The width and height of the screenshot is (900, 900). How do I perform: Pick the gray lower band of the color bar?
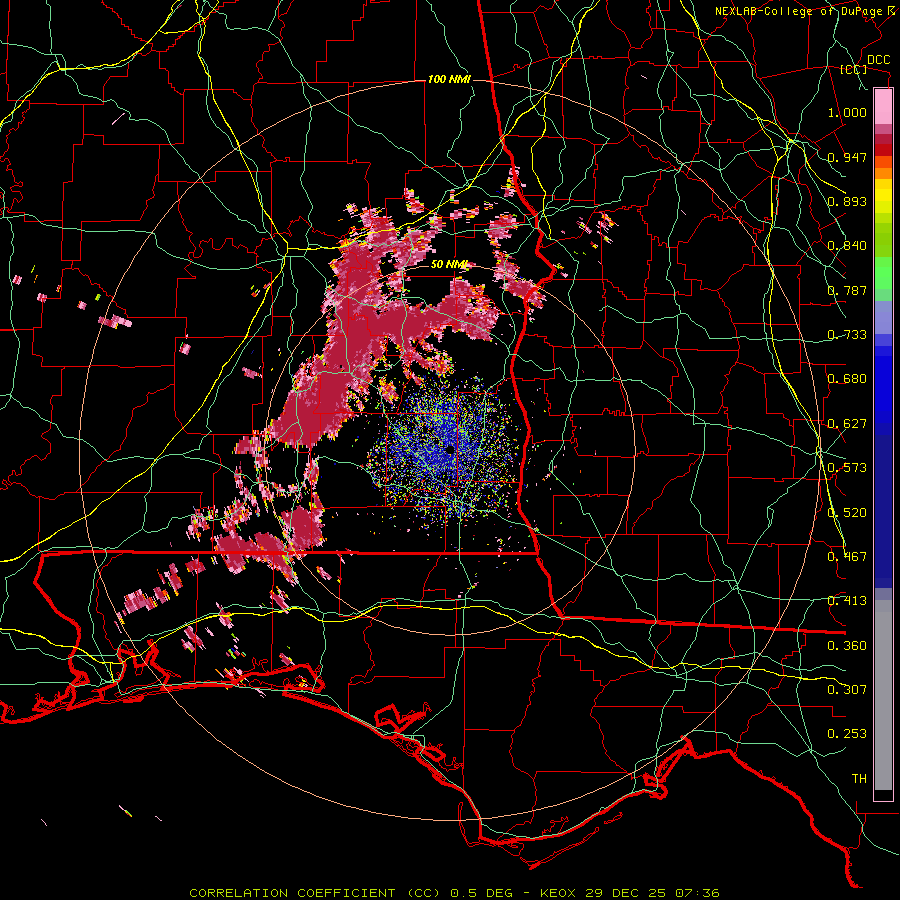tap(883, 695)
